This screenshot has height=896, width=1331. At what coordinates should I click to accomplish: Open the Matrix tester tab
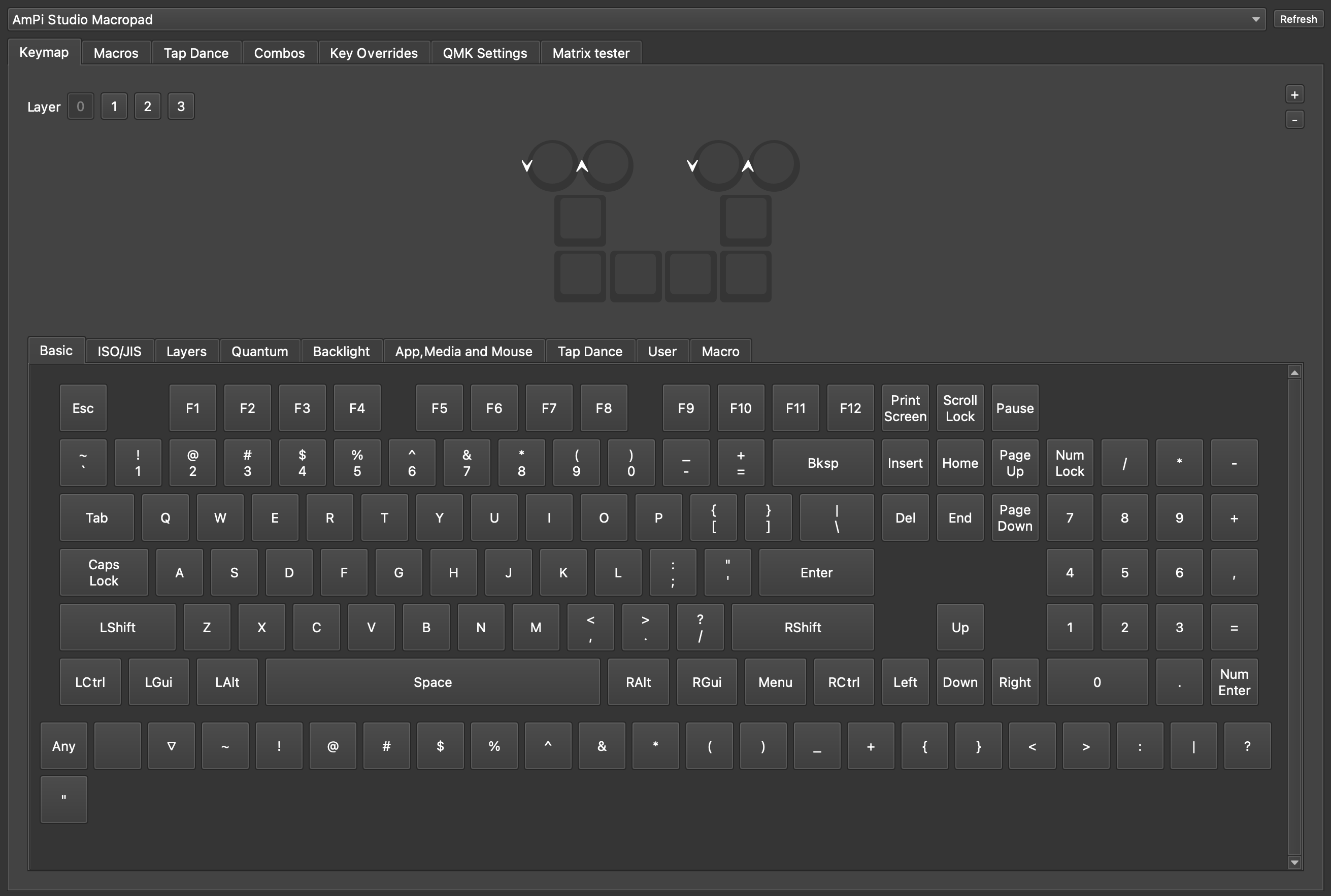click(590, 53)
